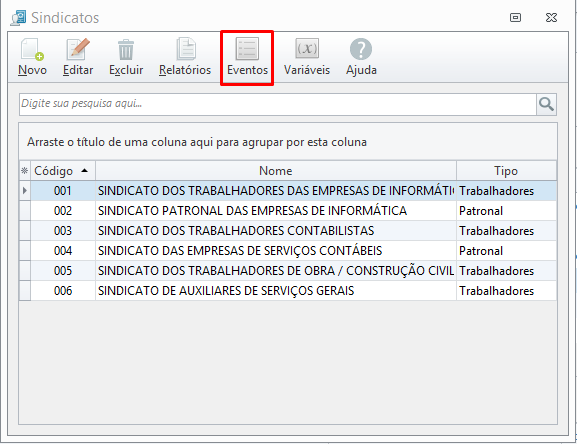Viewport: 577px width, 444px height.
Task: Delete record with Excluir trash icon
Action: pyautogui.click(x=126, y=57)
